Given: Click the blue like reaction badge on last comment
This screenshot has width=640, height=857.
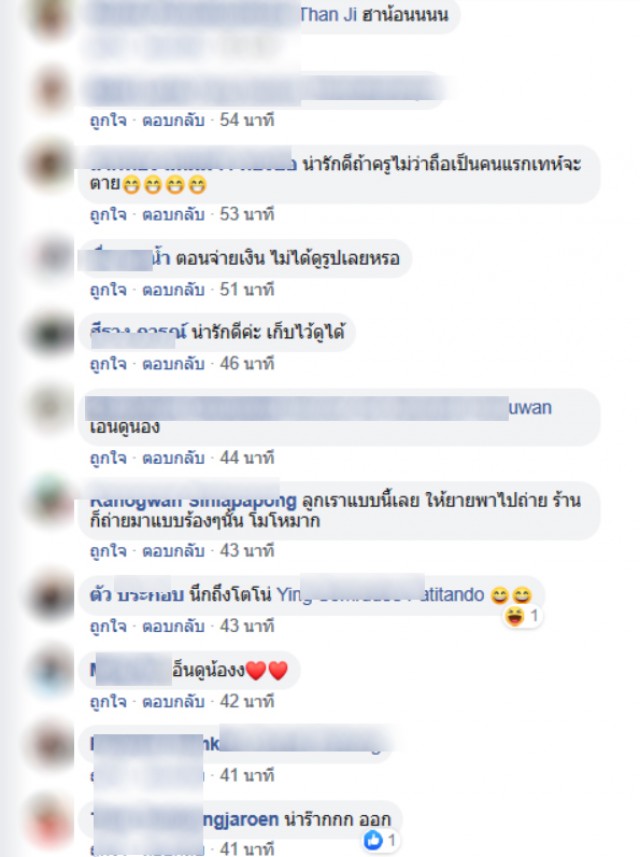Looking at the screenshot, I should click(381, 840).
